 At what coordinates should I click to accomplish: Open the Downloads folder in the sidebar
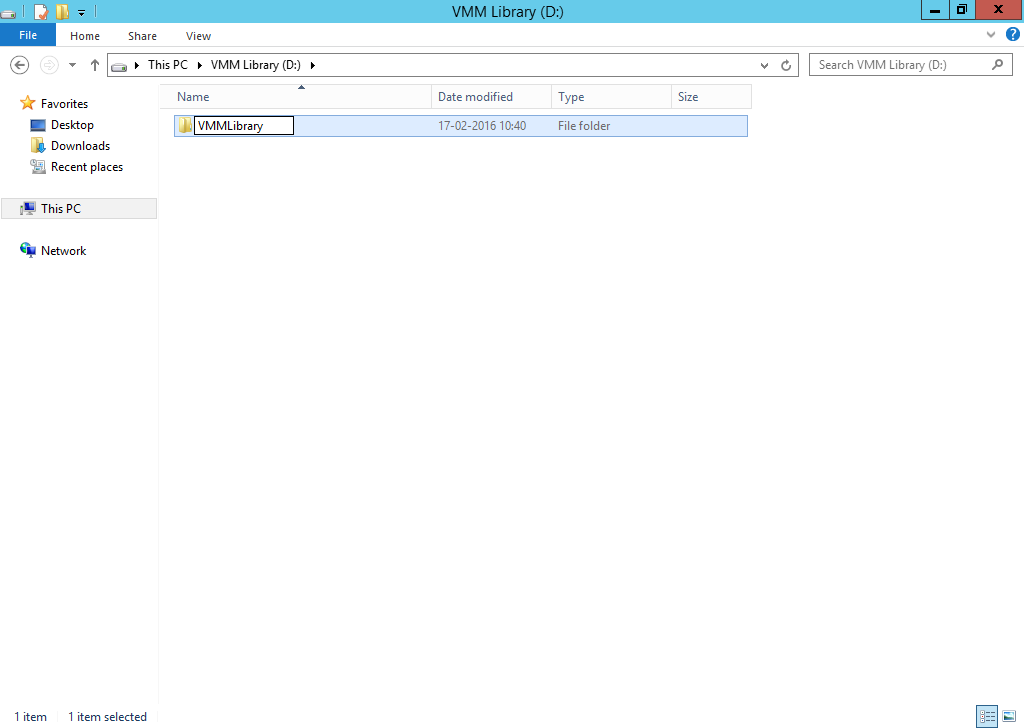click(x=81, y=145)
